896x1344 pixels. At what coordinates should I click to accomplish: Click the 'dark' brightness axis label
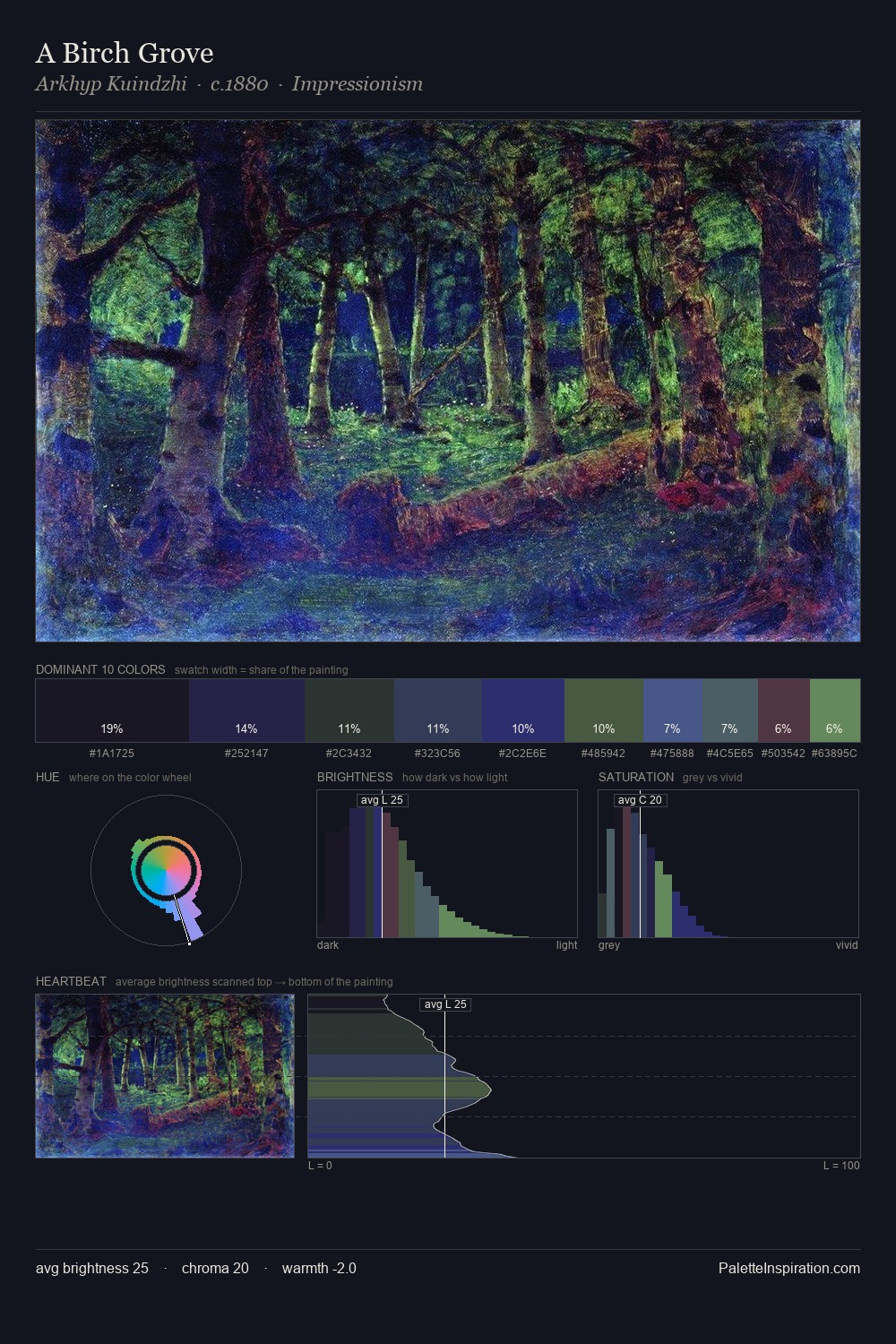(x=328, y=944)
